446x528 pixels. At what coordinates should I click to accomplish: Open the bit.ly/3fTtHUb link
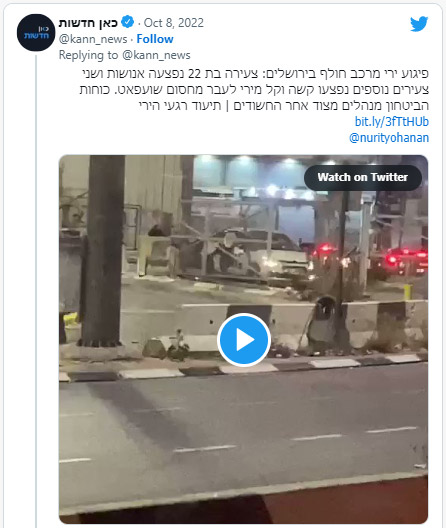pos(392,122)
